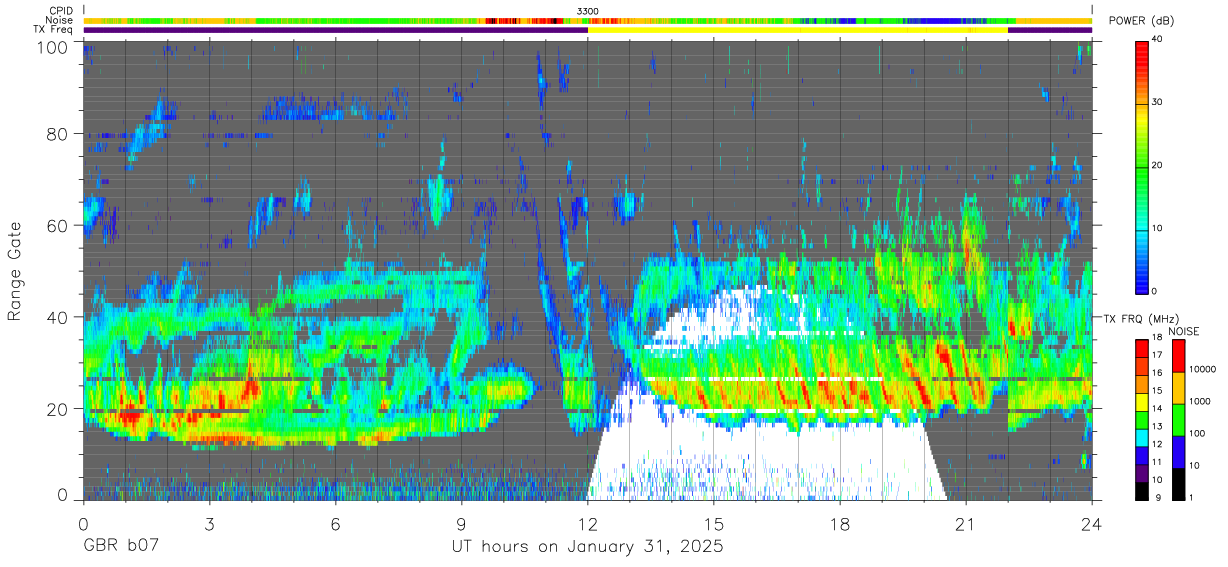The height and width of the screenshot is (567, 1228).
Task: Click the 100 tick on Range Gate axis
Action: [x=51, y=47]
